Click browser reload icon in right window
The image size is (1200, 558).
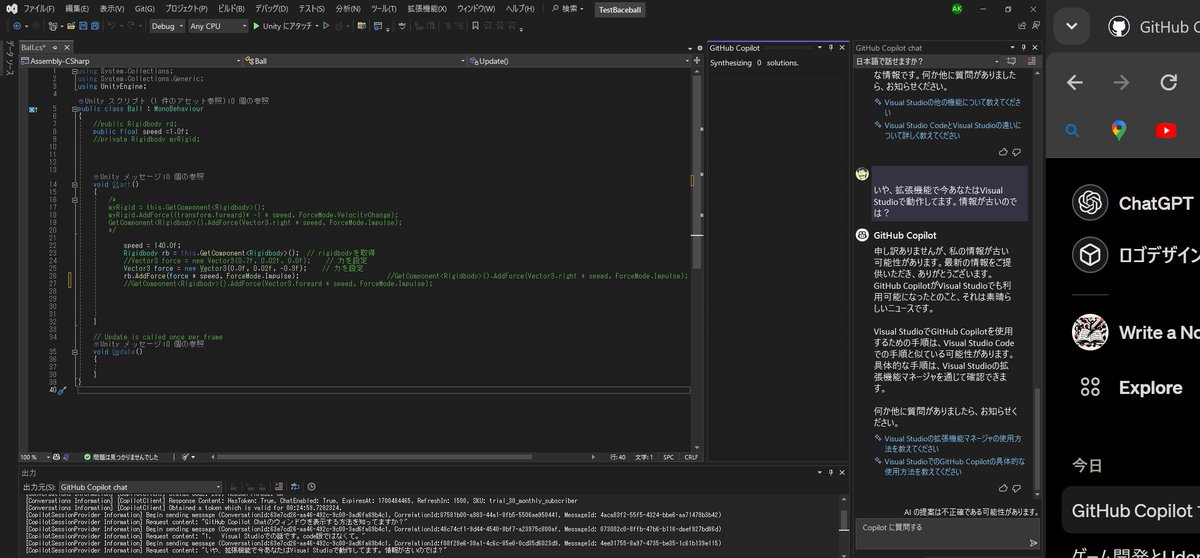pyautogui.click(x=1168, y=83)
